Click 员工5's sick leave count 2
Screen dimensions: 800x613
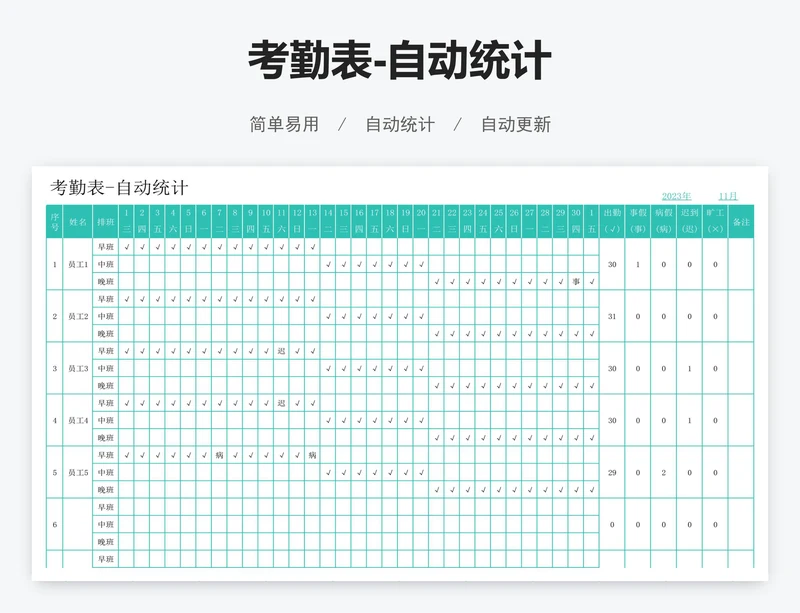tap(664, 473)
